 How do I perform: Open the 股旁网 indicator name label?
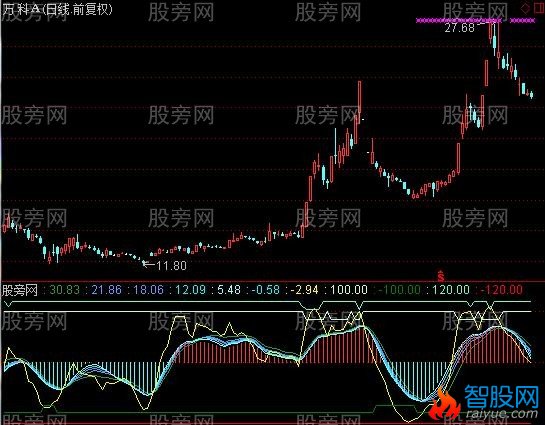tap(20, 290)
